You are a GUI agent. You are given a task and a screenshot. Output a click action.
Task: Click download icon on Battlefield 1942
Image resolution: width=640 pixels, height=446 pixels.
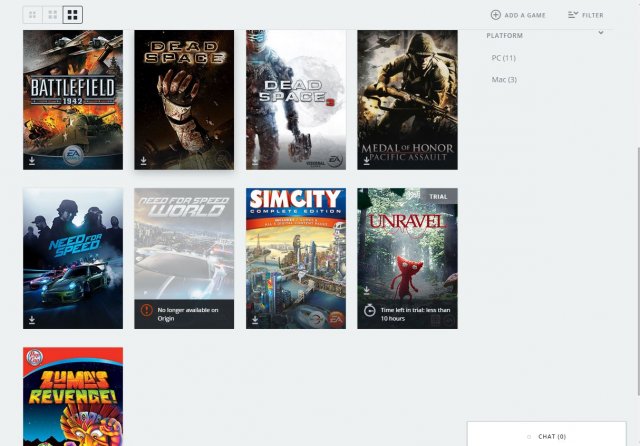click(x=32, y=160)
